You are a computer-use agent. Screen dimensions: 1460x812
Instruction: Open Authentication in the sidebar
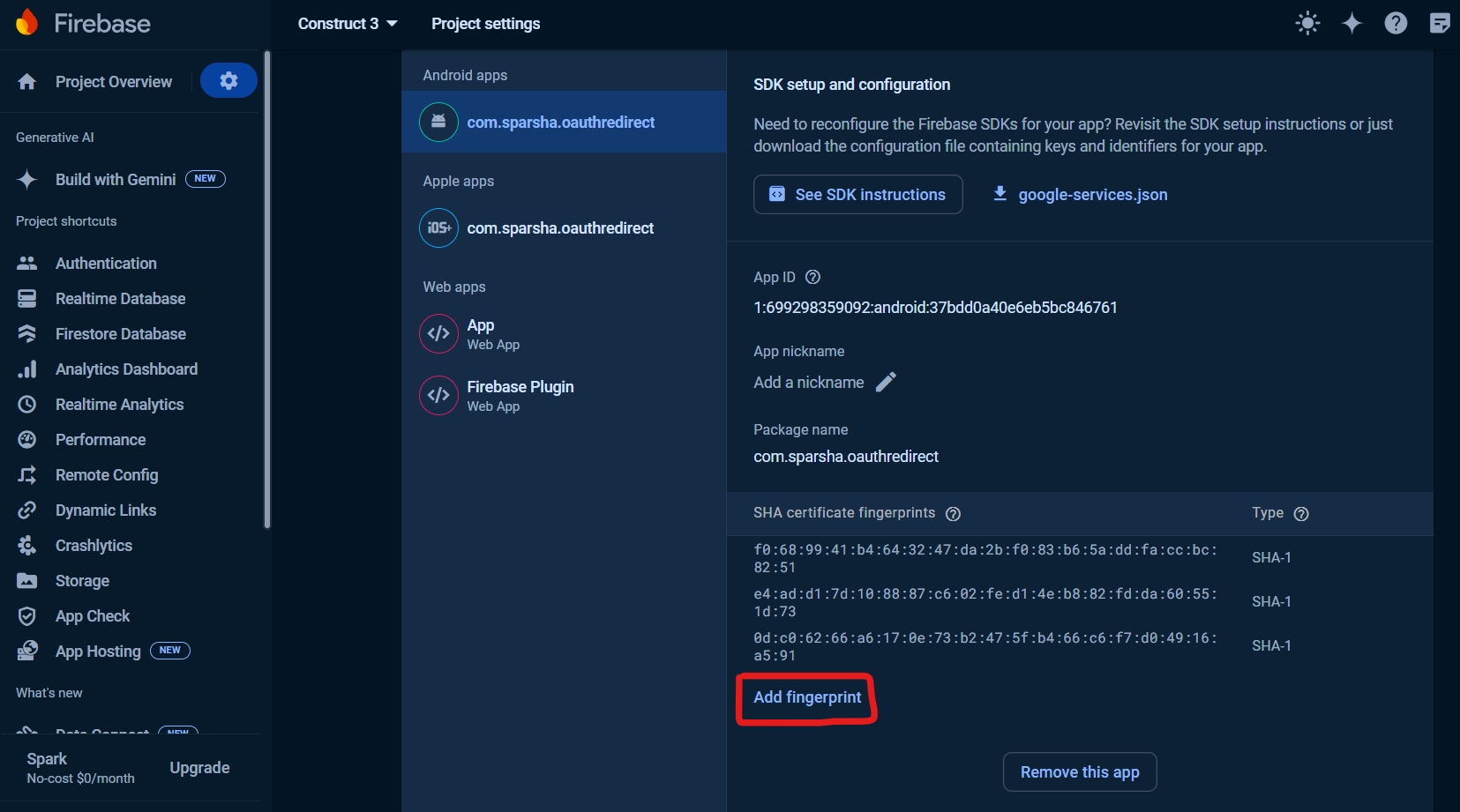click(x=106, y=264)
